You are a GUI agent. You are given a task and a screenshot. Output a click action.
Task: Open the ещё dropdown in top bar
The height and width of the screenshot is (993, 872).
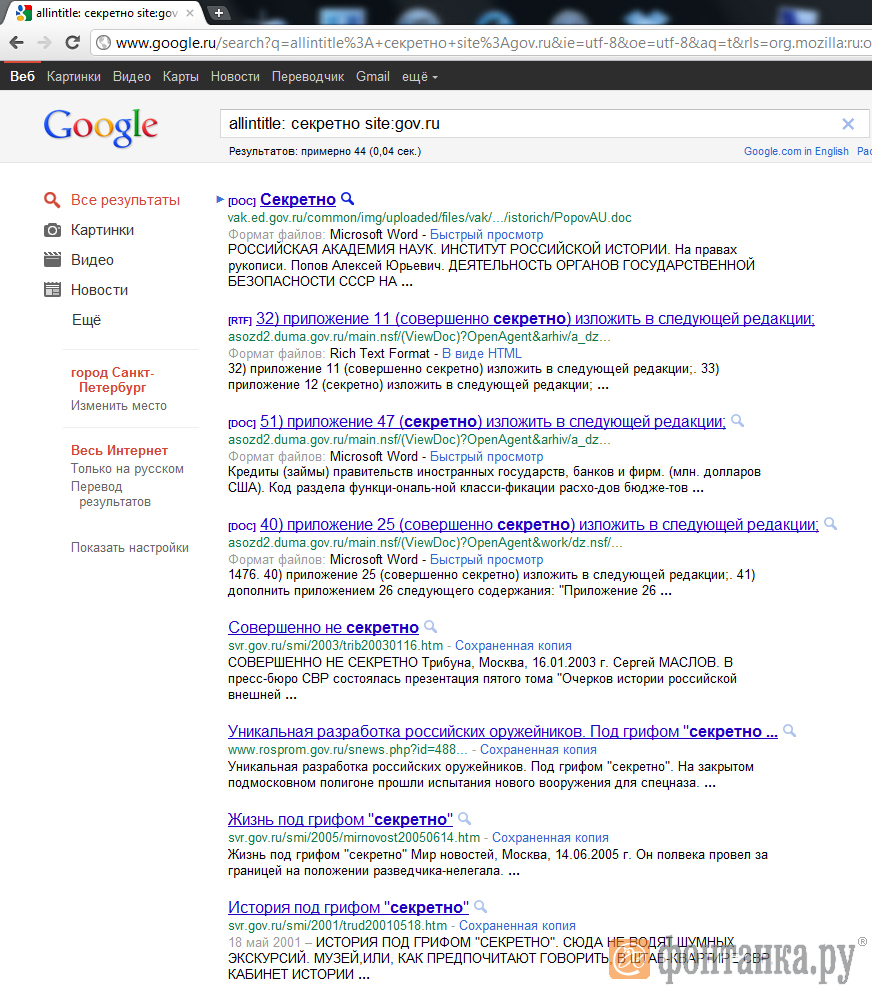point(420,77)
